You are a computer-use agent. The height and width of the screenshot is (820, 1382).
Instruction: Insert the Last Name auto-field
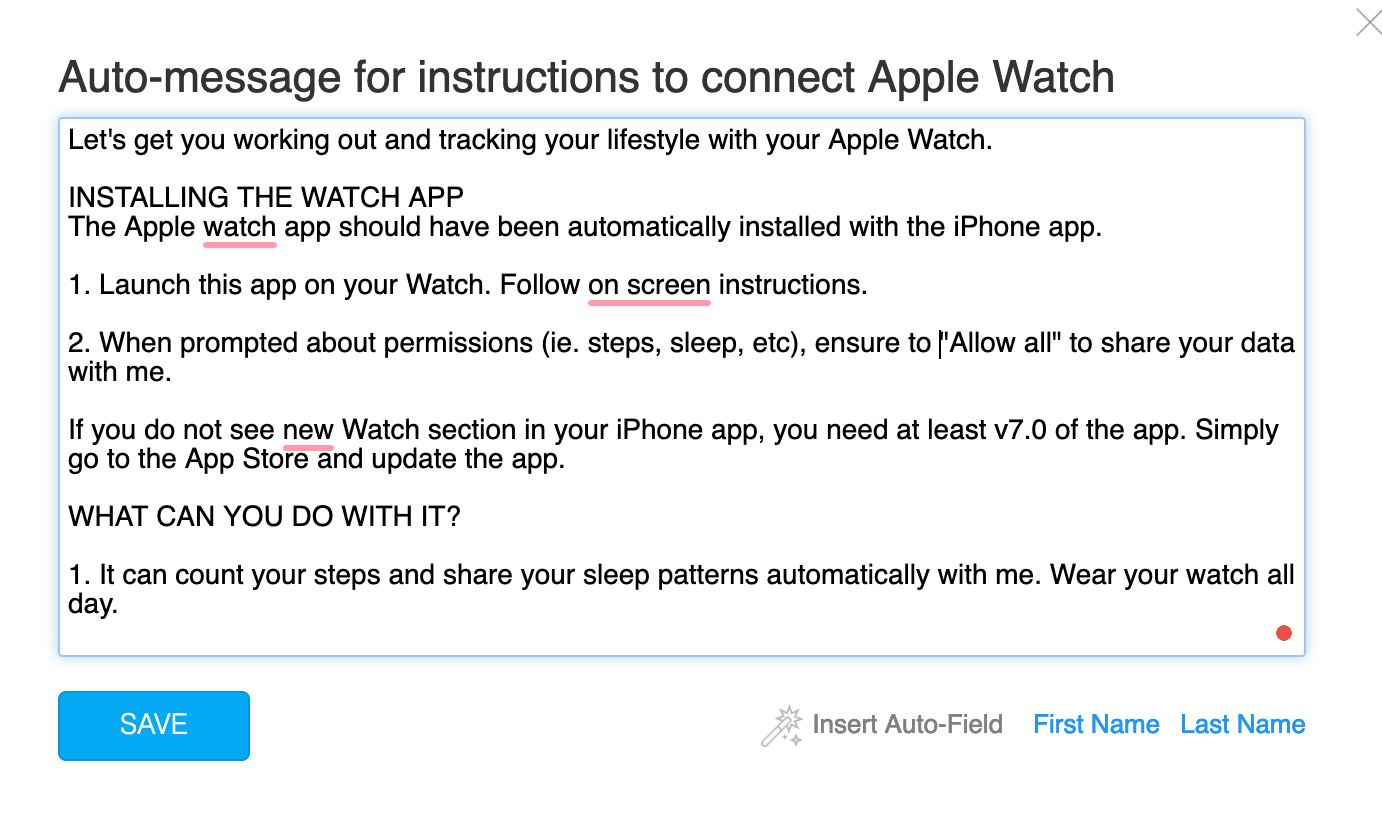pyautogui.click(x=1242, y=724)
